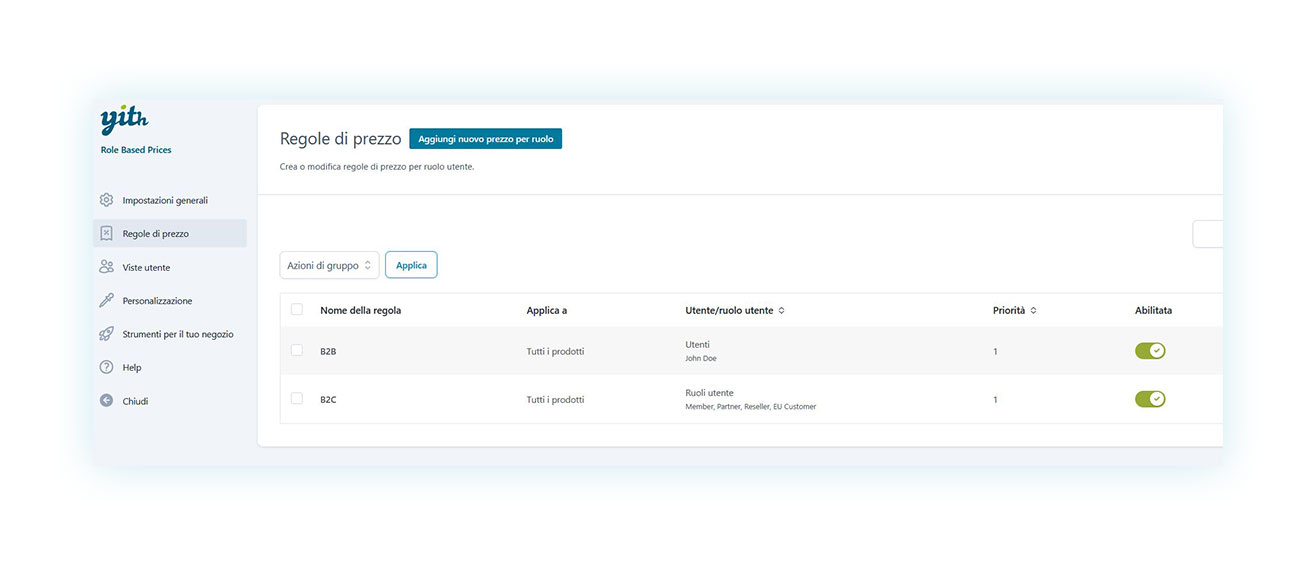Click the gear icon for Impostazioni generali
The height and width of the screenshot is (581, 1300).
pos(107,200)
